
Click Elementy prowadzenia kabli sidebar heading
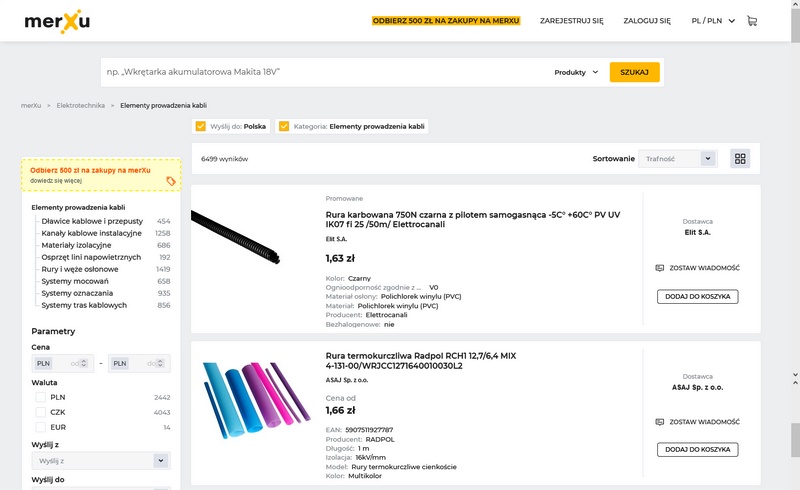click(x=78, y=207)
